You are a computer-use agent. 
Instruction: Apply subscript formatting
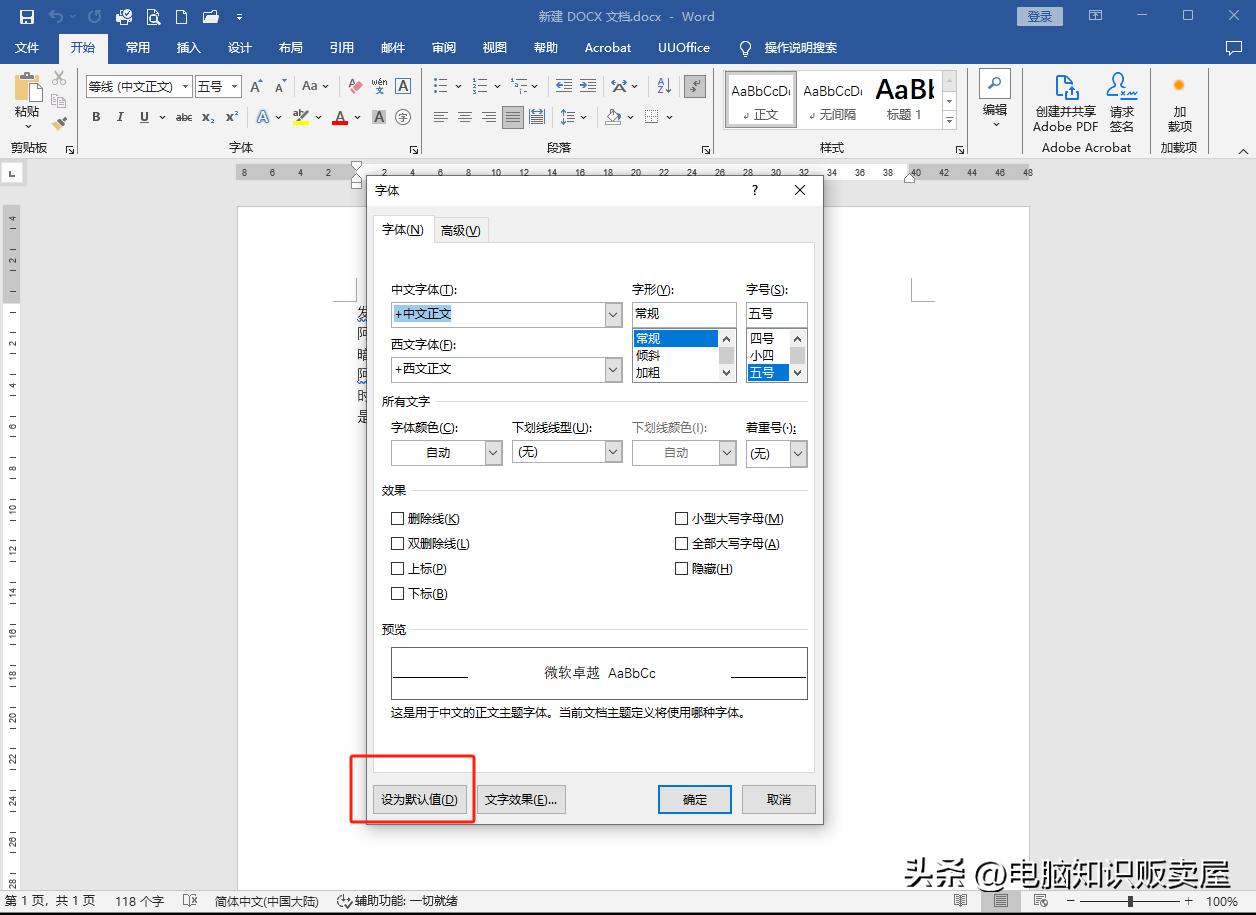point(208,117)
